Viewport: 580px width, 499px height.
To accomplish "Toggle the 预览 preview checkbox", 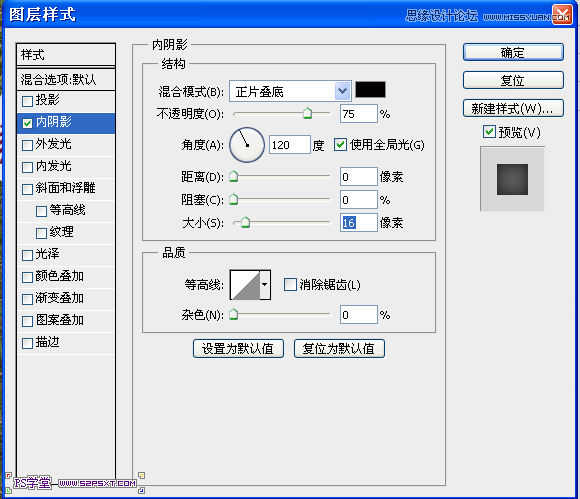I will click(489, 132).
